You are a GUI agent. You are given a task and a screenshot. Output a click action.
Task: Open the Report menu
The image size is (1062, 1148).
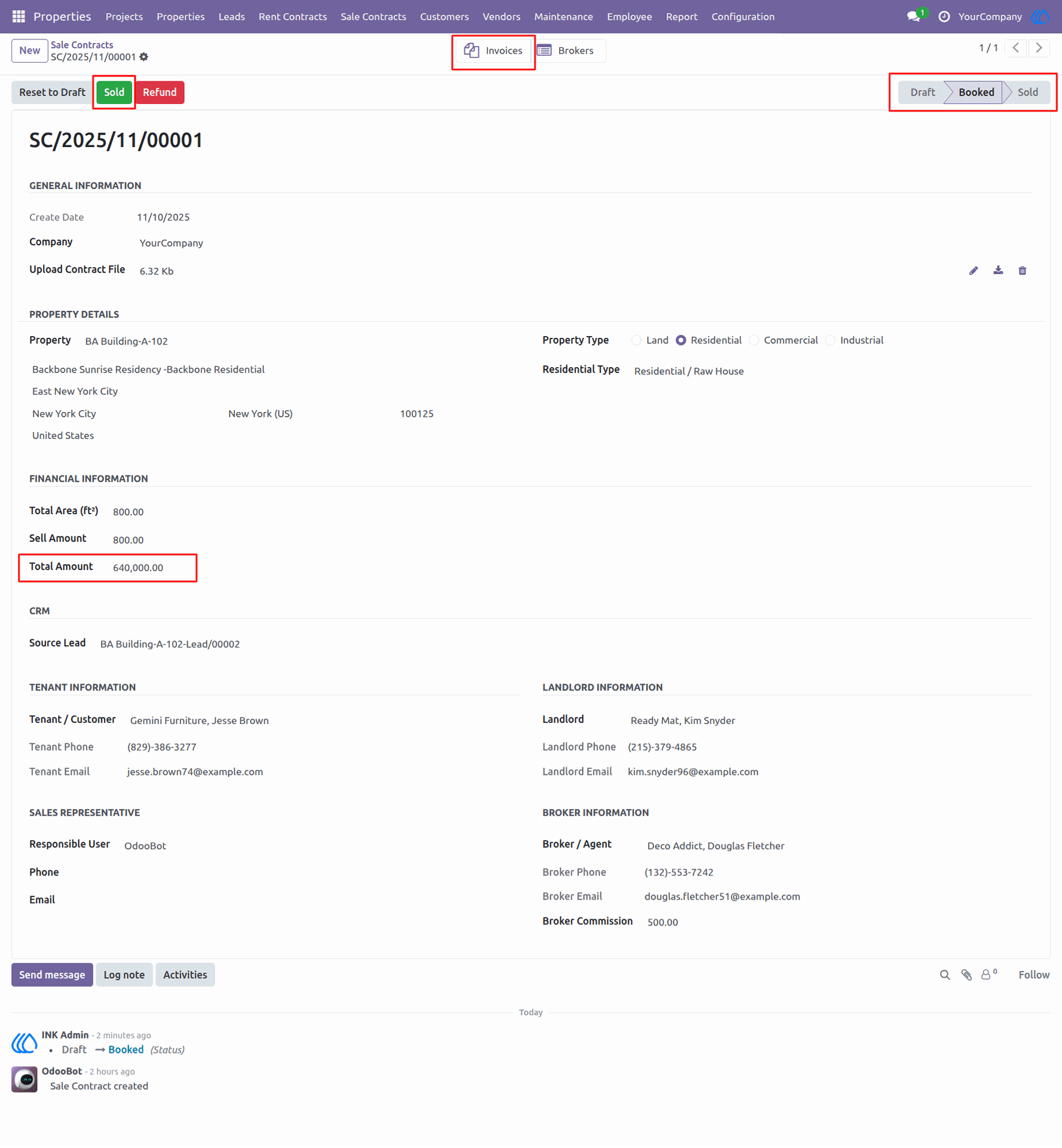pos(682,17)
